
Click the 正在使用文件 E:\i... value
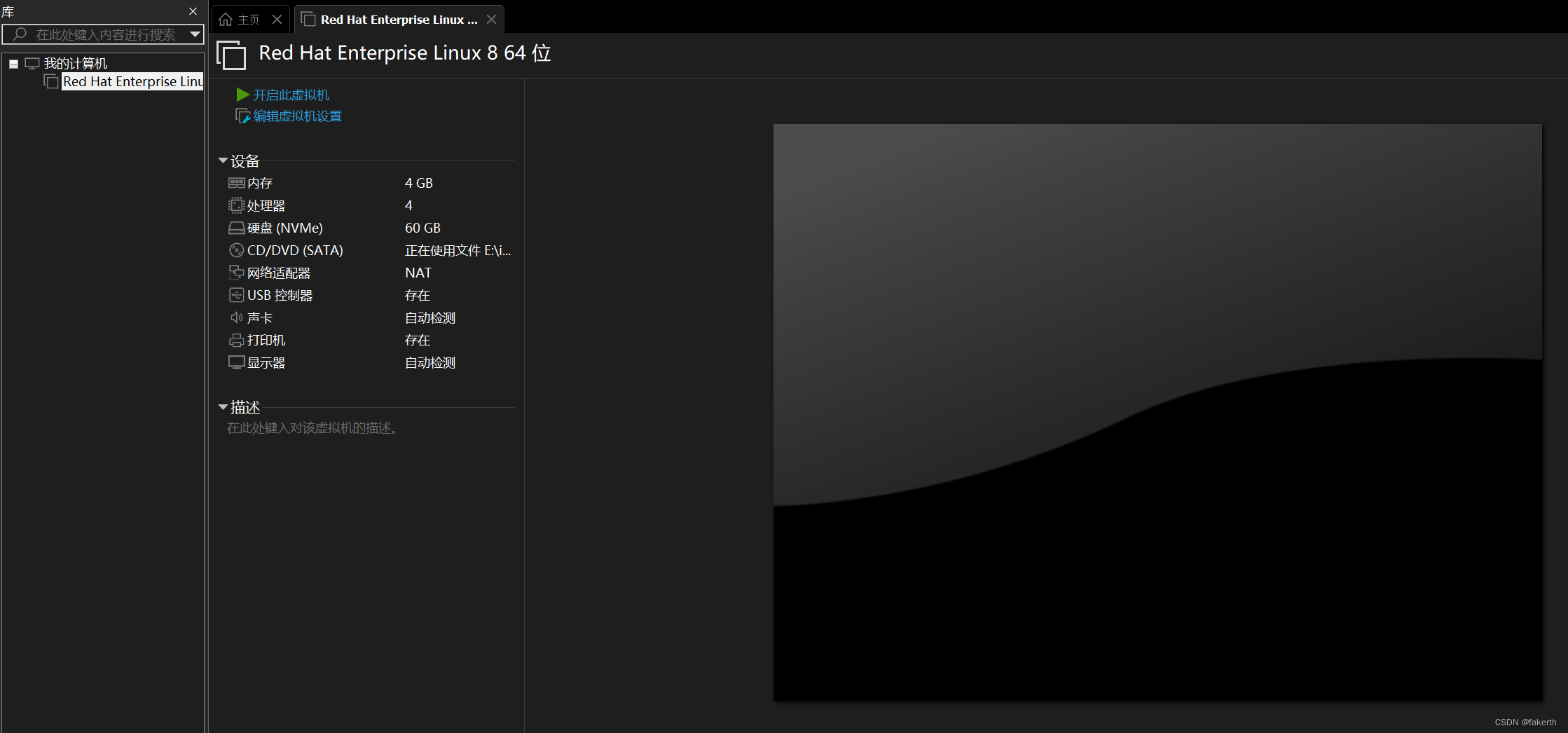[x=458, y=250]
